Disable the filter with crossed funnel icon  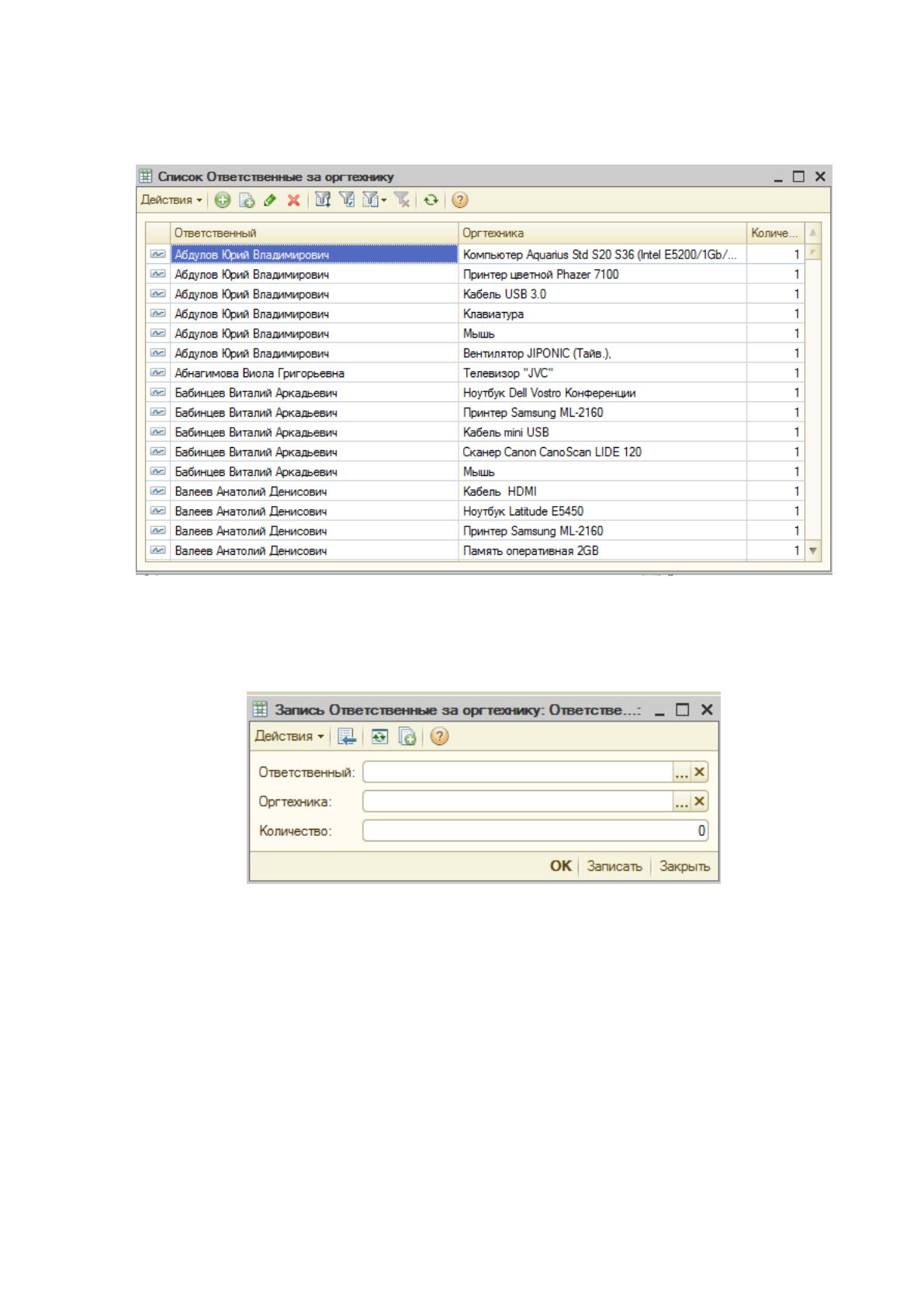coord(402,200)
